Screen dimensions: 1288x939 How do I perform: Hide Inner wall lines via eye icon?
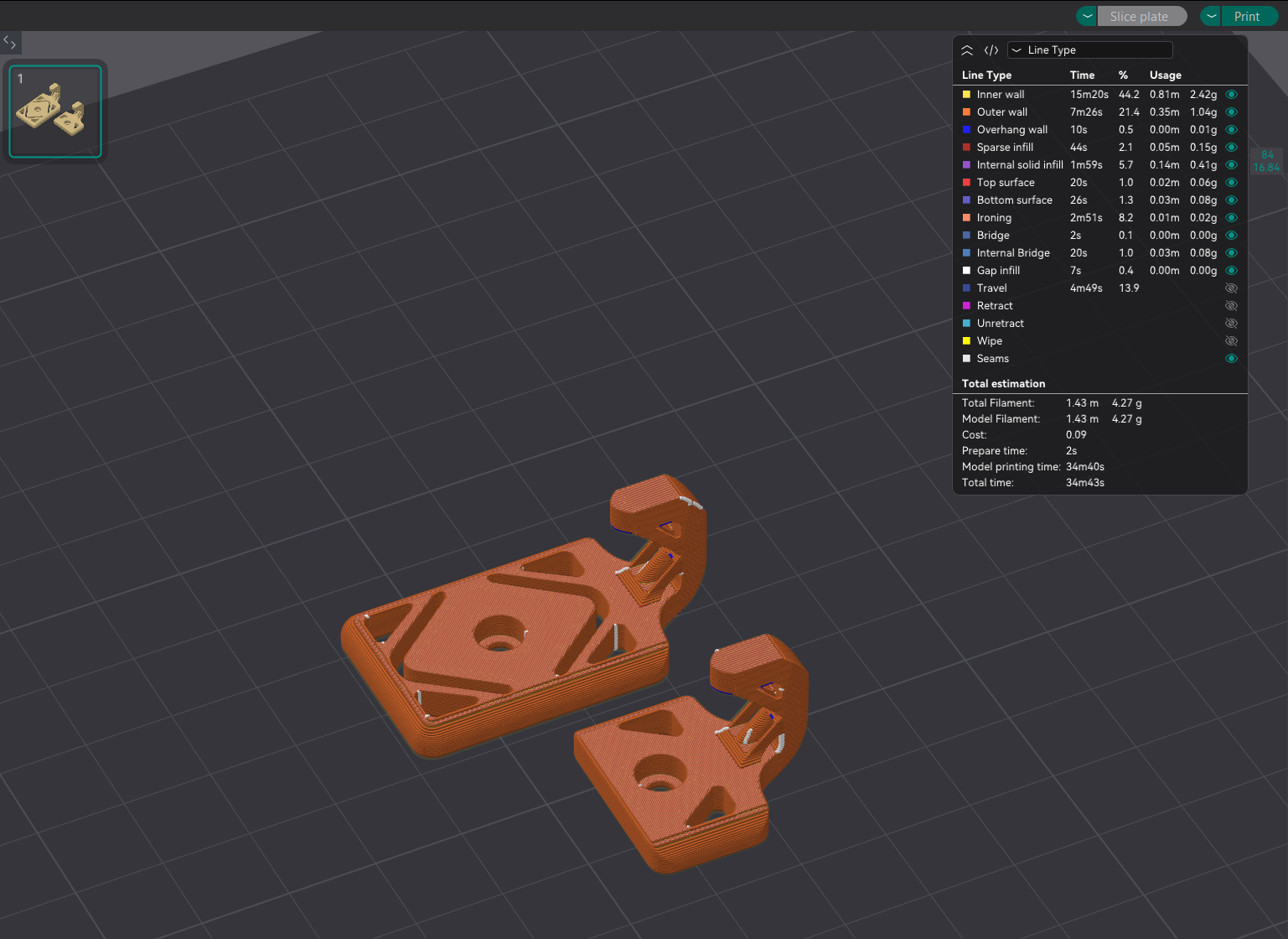tap(1232, 95)
